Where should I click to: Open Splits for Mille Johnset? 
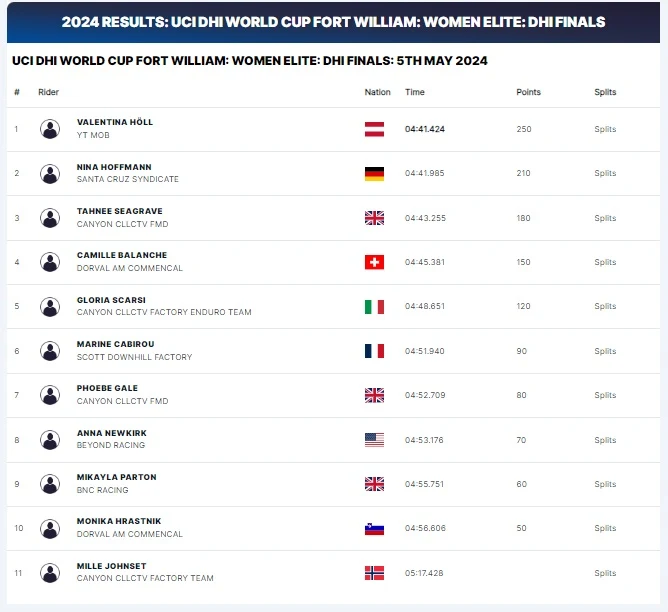[605, 573]
